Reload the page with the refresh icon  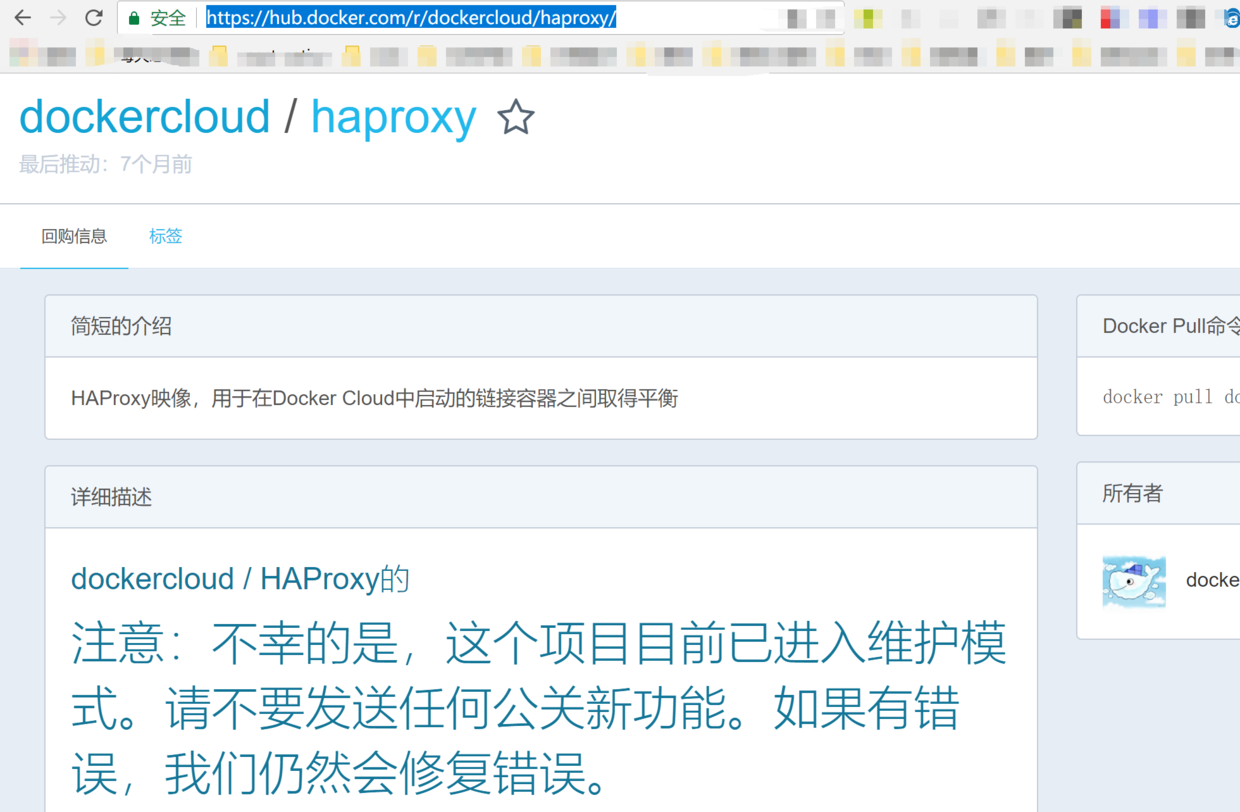pyautogui.click(x=94, y=18)
